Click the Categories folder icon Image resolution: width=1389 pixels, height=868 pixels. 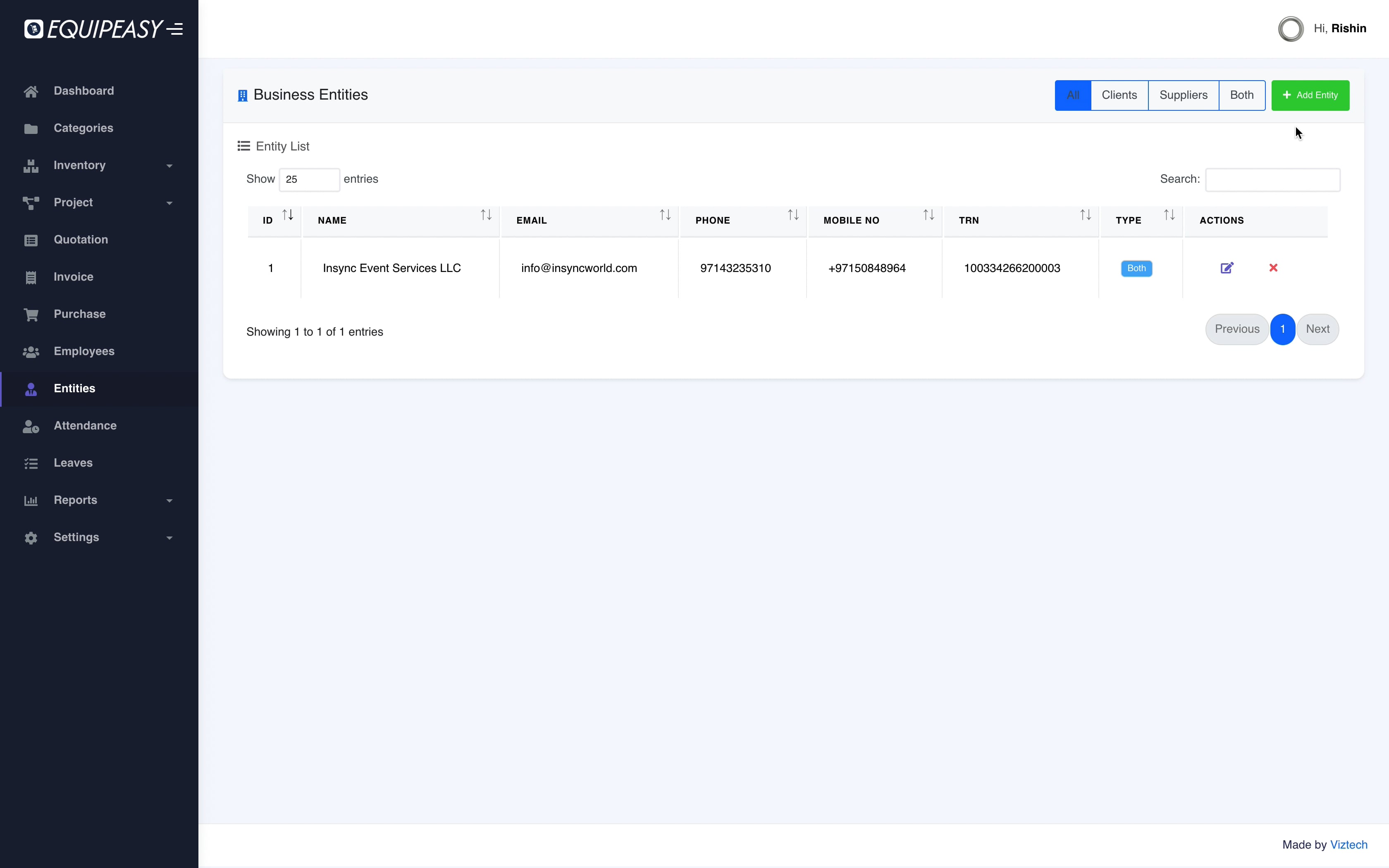[x=31, y=129]
